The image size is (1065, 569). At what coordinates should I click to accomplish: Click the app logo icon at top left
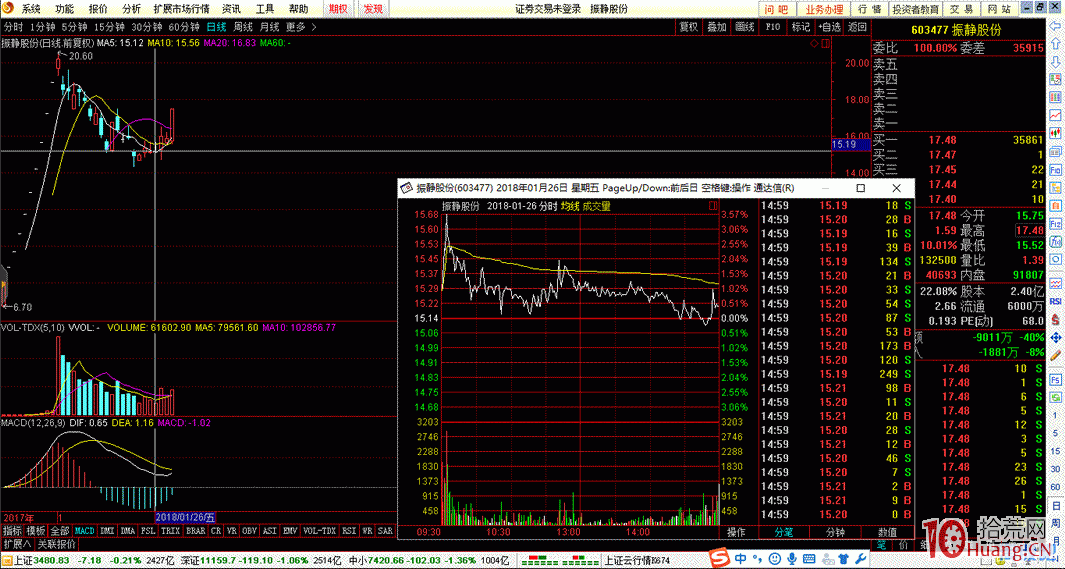coord(8,8)
